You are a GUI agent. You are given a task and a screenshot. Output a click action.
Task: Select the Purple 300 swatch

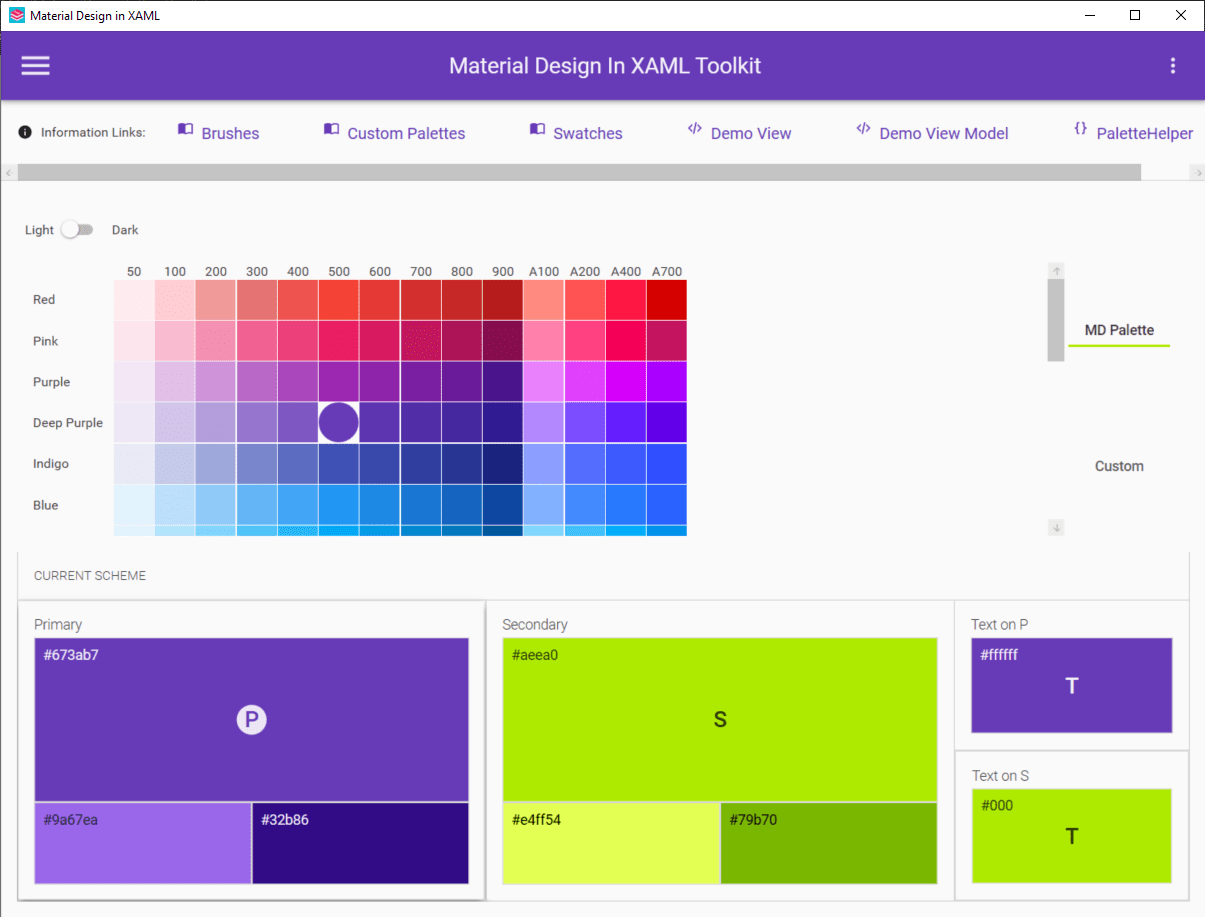click(257, 382)
